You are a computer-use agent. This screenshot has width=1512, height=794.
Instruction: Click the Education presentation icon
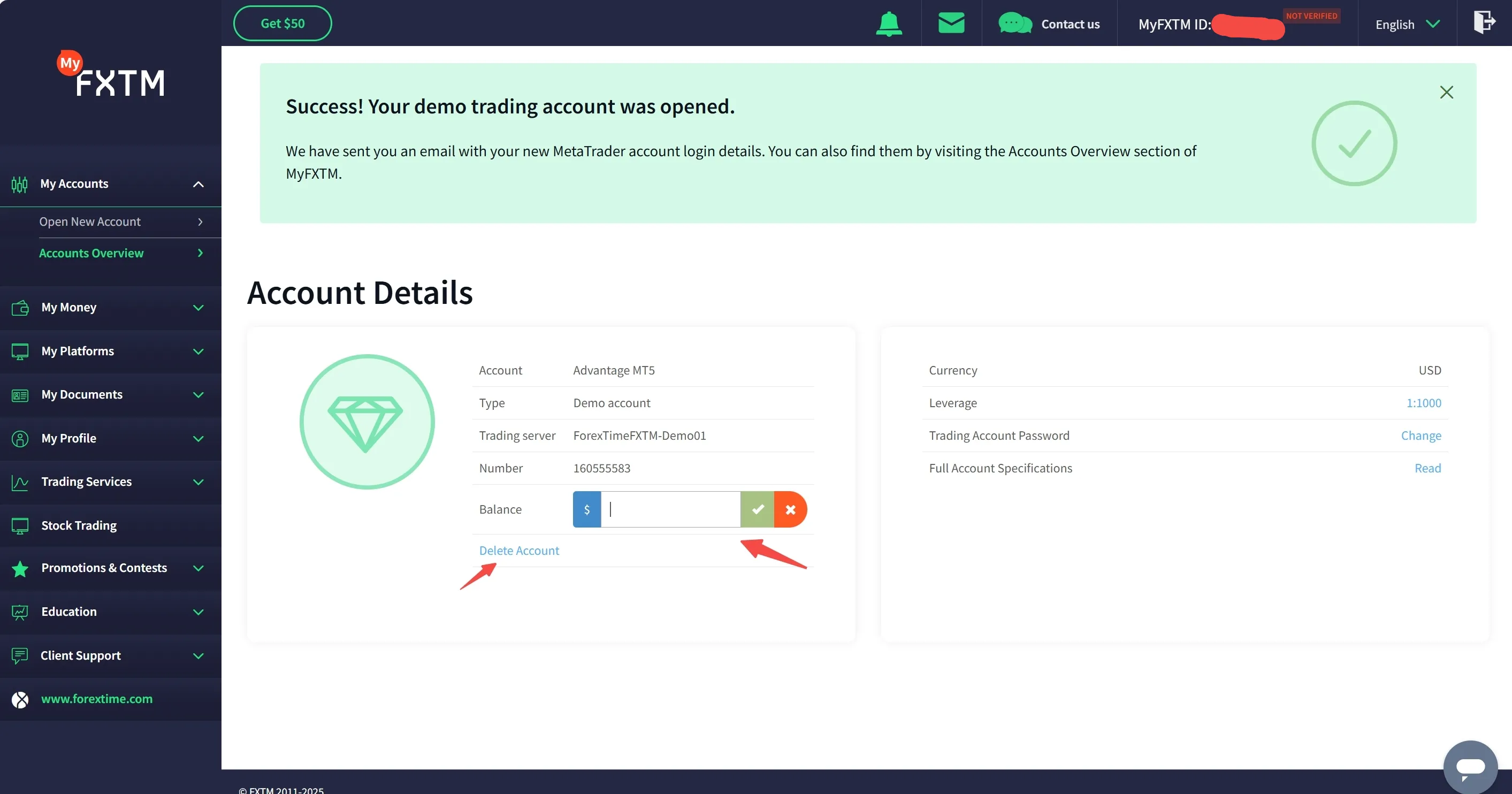pos(20,612)
